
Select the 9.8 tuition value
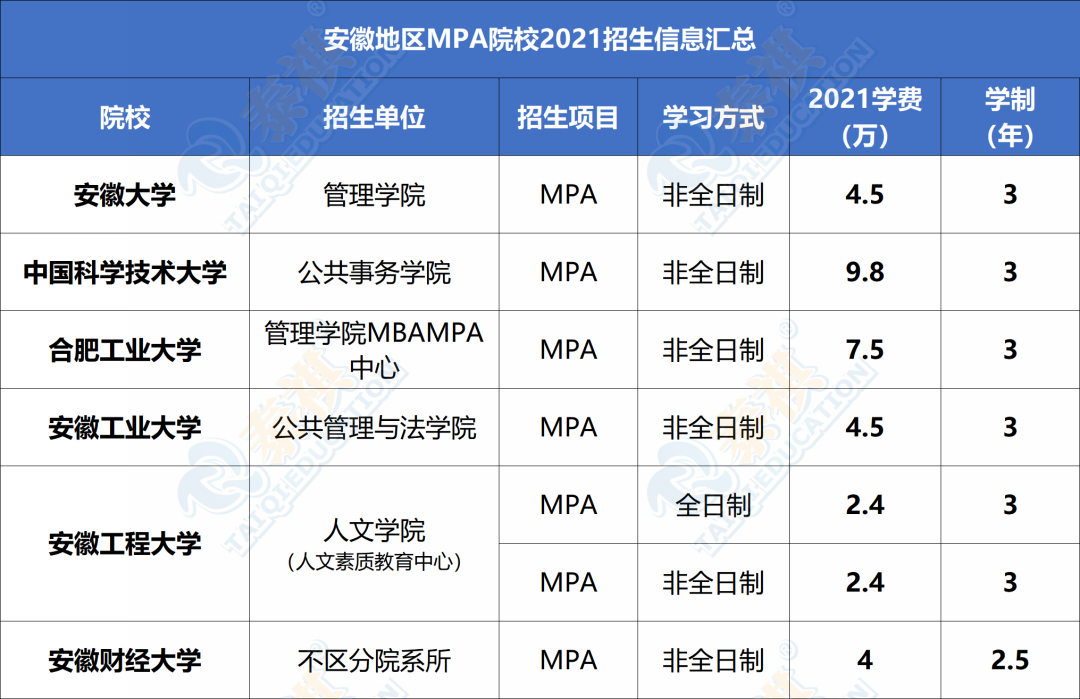click(x=865, y=272)
